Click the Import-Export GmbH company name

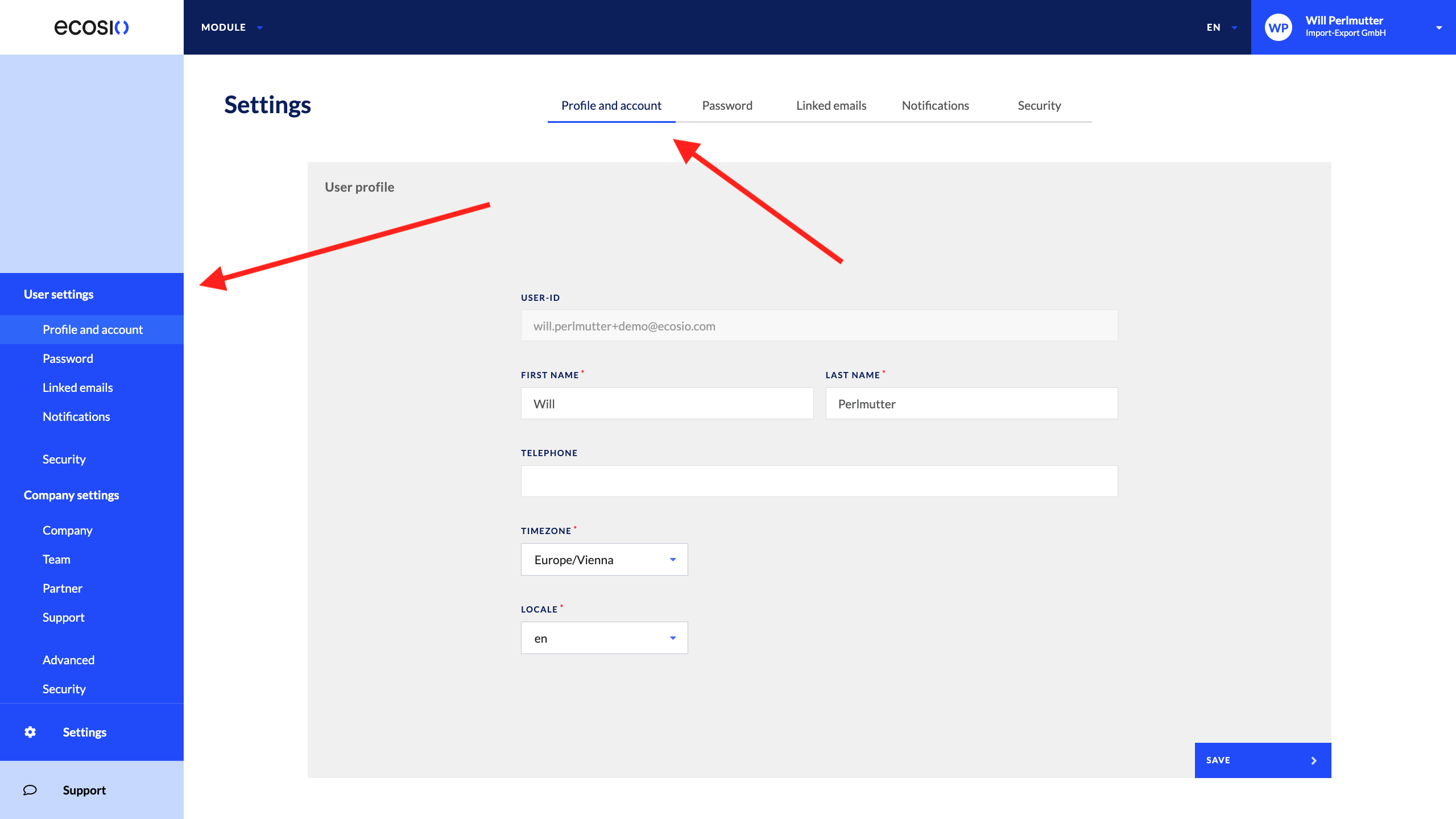pos(1345,33)
